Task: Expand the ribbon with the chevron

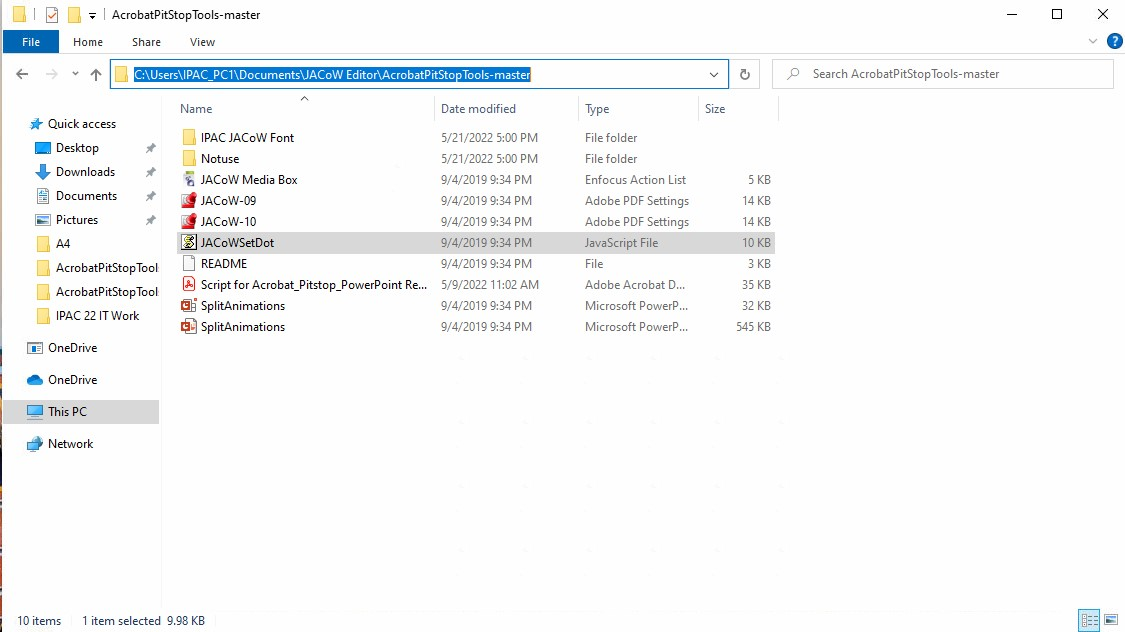Action: click(1093, 42)
